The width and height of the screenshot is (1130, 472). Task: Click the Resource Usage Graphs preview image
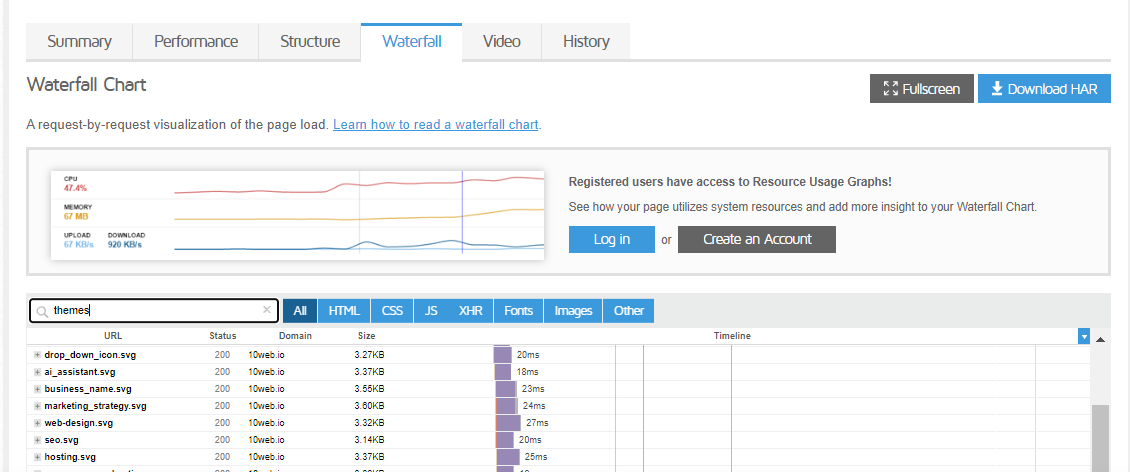point(298,215)
